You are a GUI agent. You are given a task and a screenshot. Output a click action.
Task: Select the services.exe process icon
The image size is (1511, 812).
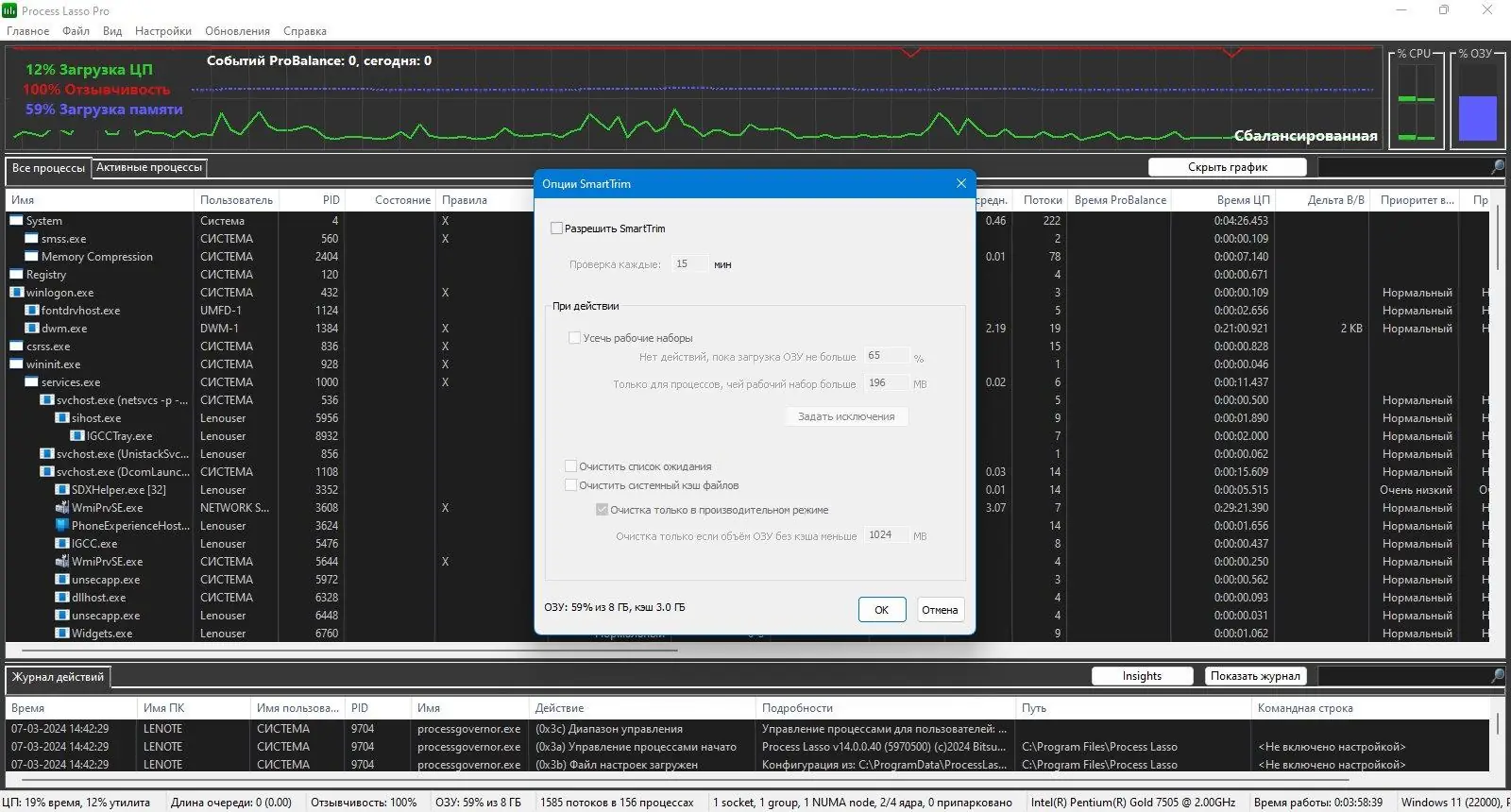[31, 382]
